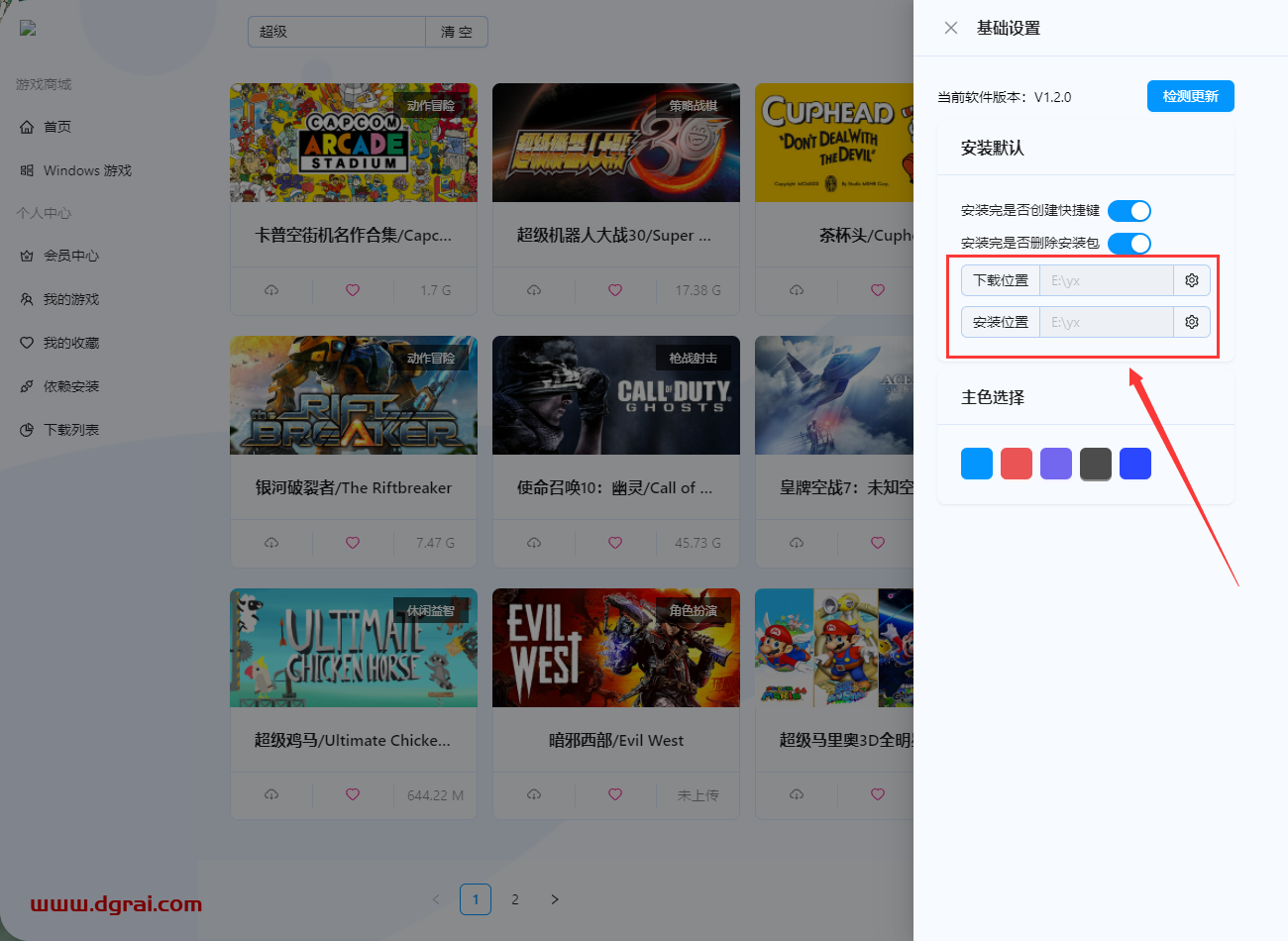The width and height of the screenshot is (1288, 941).
Task: Close the 基础设置 panel with X icon
Action: click(x=951, y=28)
